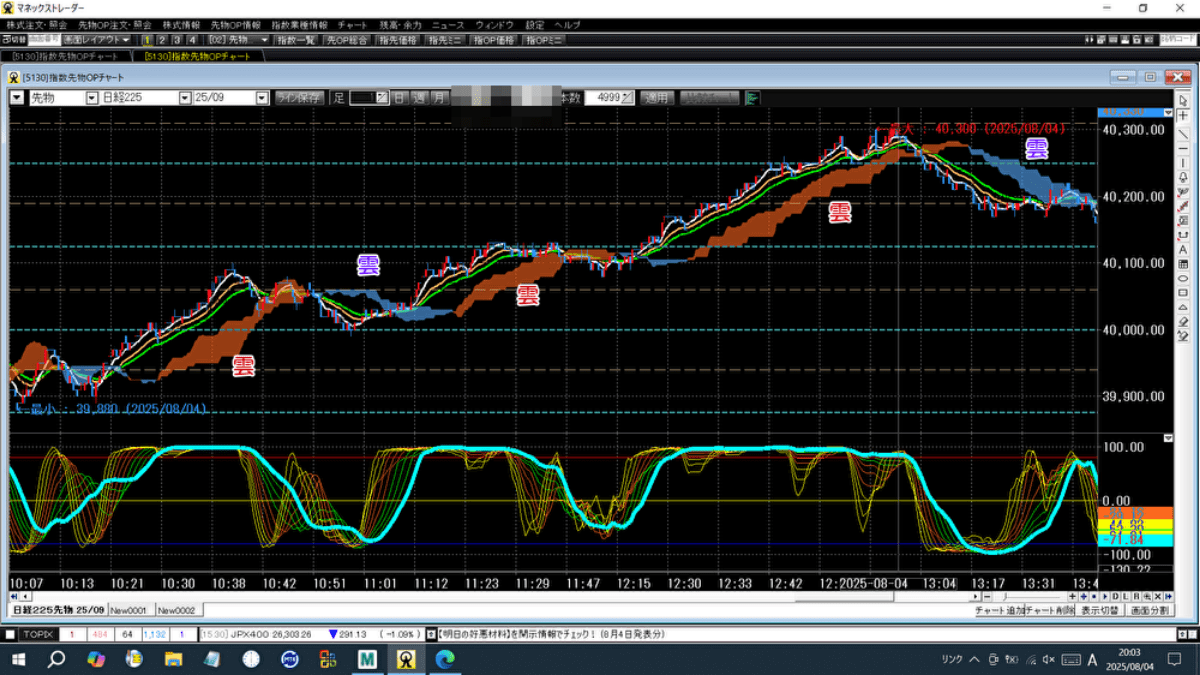This screenshot has width=1200, height=675.
Task: Click the ライン保存 button
Action: pyautogui.click(x=299, y=98)
